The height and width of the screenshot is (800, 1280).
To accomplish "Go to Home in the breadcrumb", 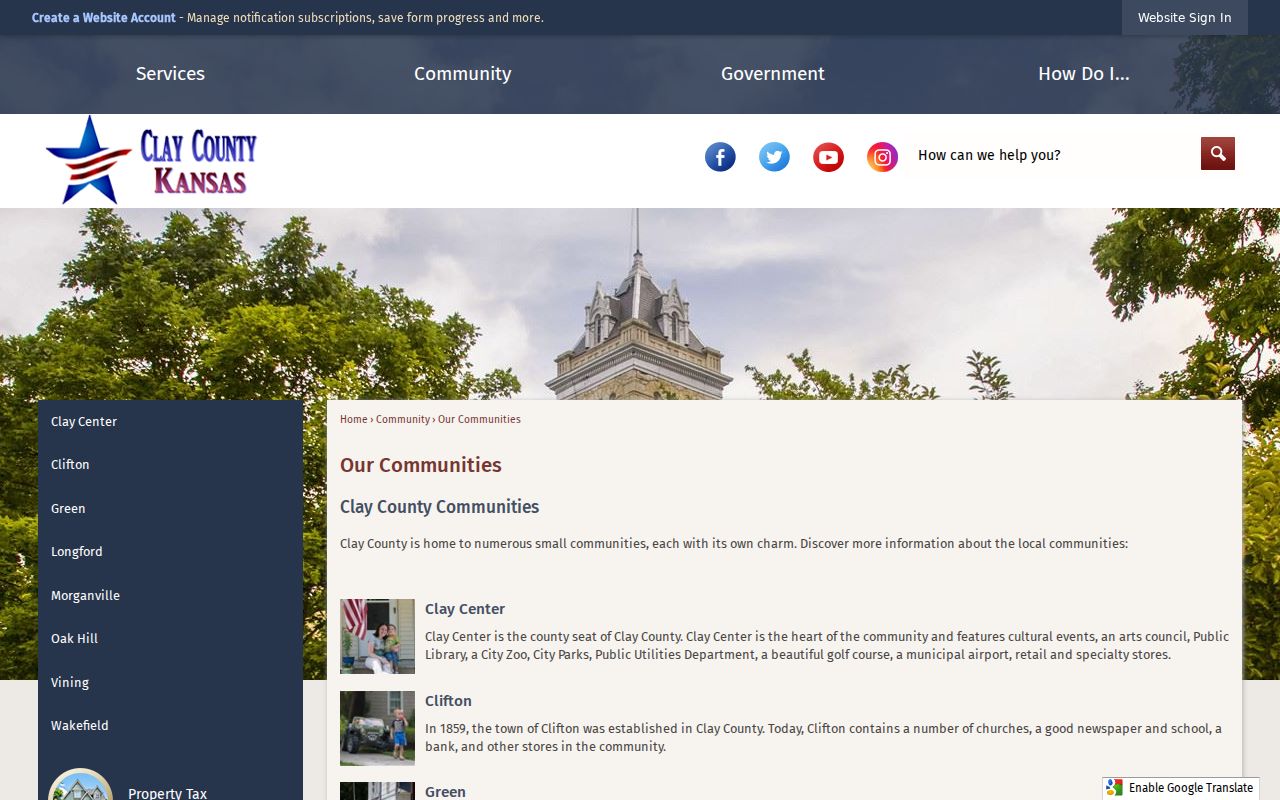I will 354,420.
